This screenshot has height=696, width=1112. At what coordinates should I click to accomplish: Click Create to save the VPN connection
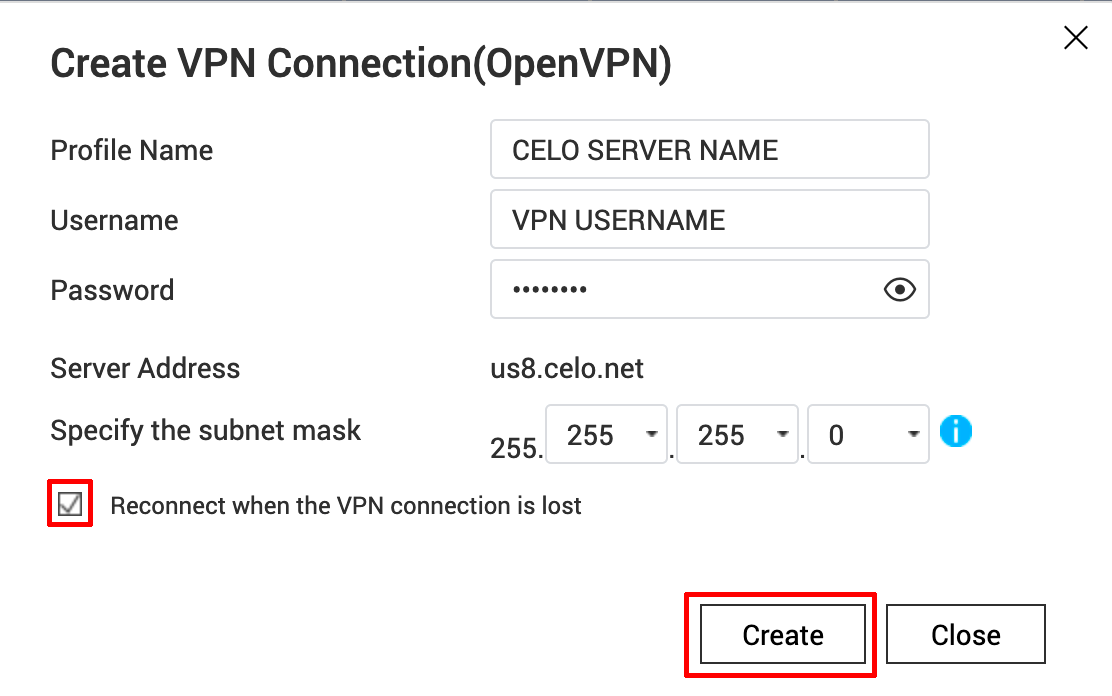coord(781,634)
